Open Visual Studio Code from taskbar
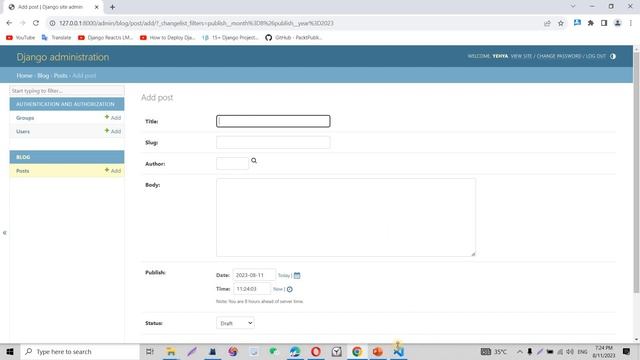640x360 pixels. point(398,352)
